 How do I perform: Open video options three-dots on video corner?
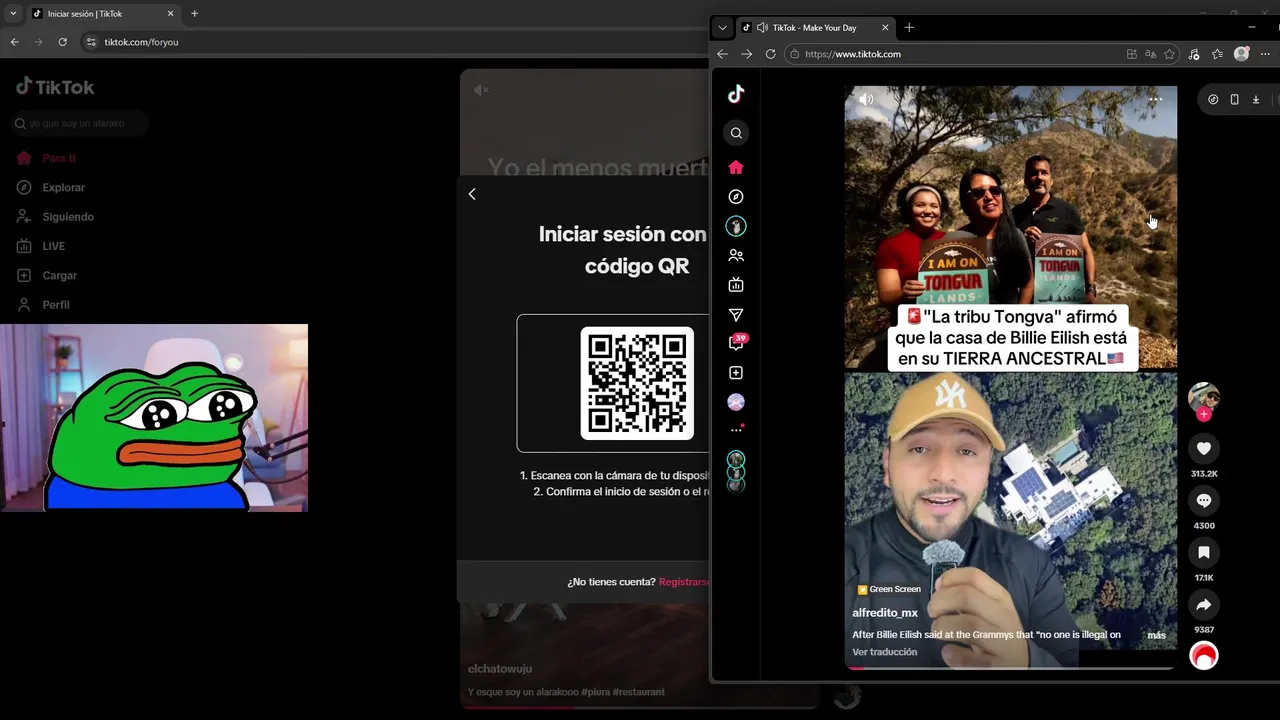tap(1155, 100)
